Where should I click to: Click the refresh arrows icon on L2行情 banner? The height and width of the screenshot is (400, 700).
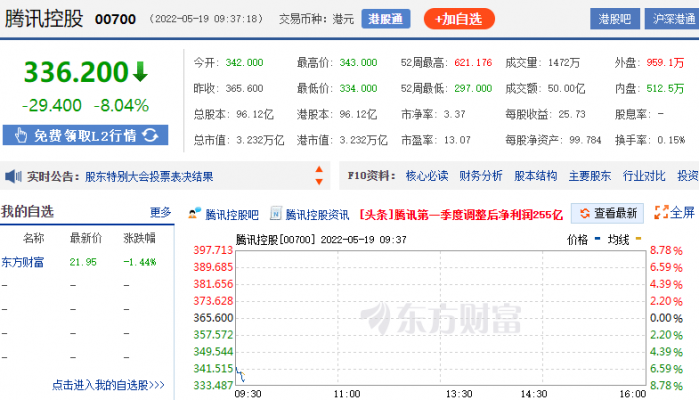click(x=150, y=135)
